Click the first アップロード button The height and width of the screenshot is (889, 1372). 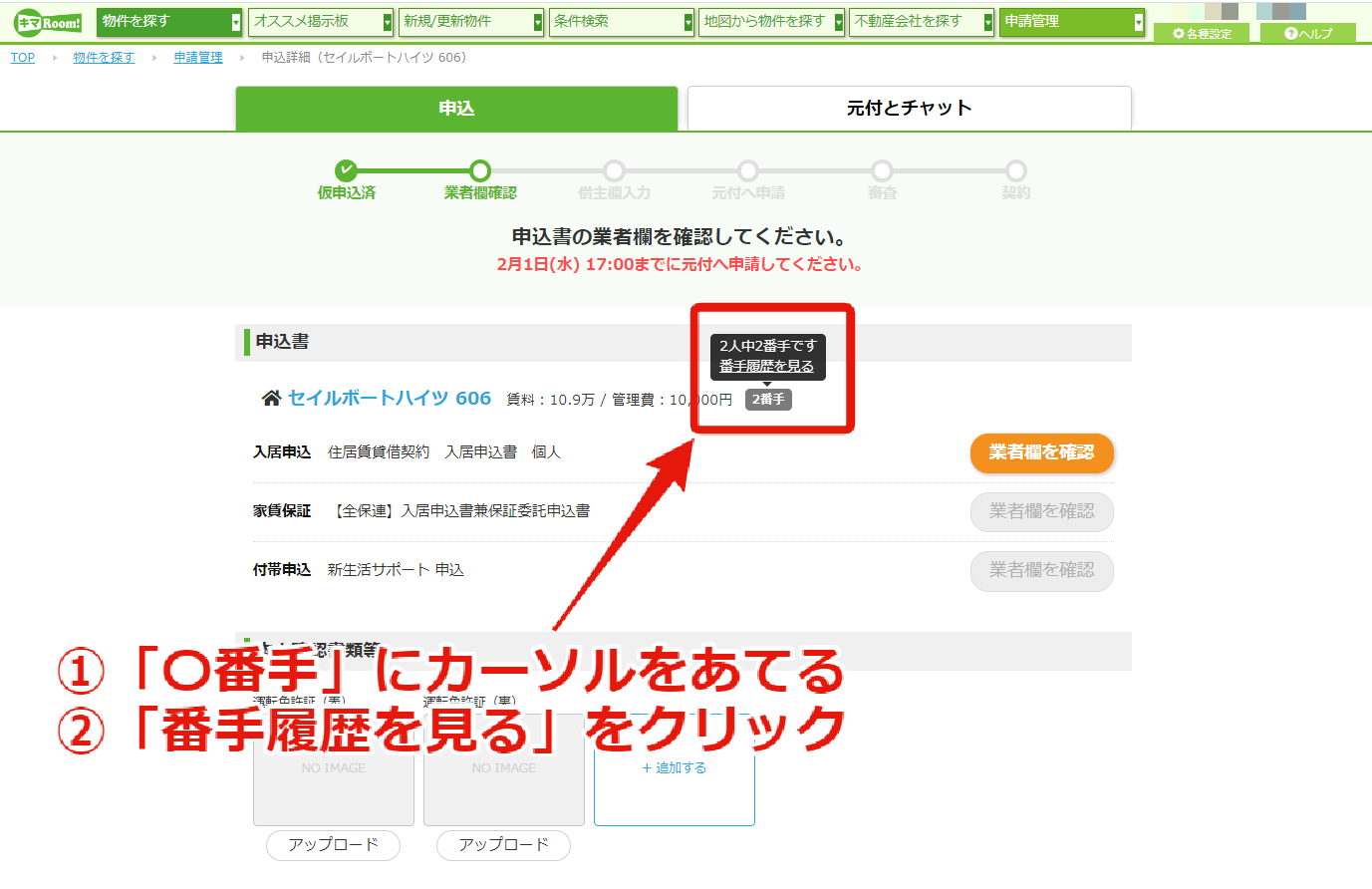tap(333, 845)
